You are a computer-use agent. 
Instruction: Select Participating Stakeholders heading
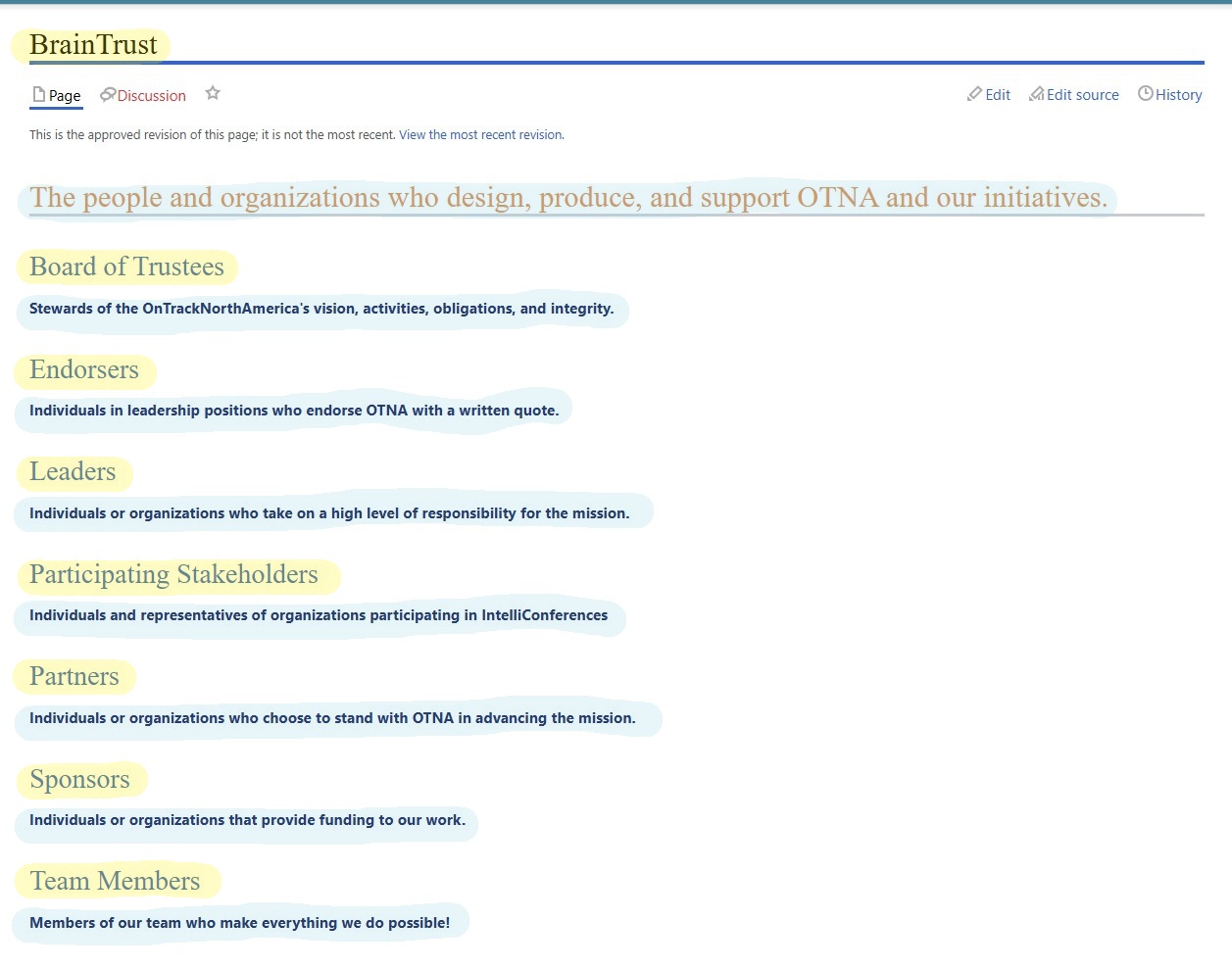[x=173, y=574]
